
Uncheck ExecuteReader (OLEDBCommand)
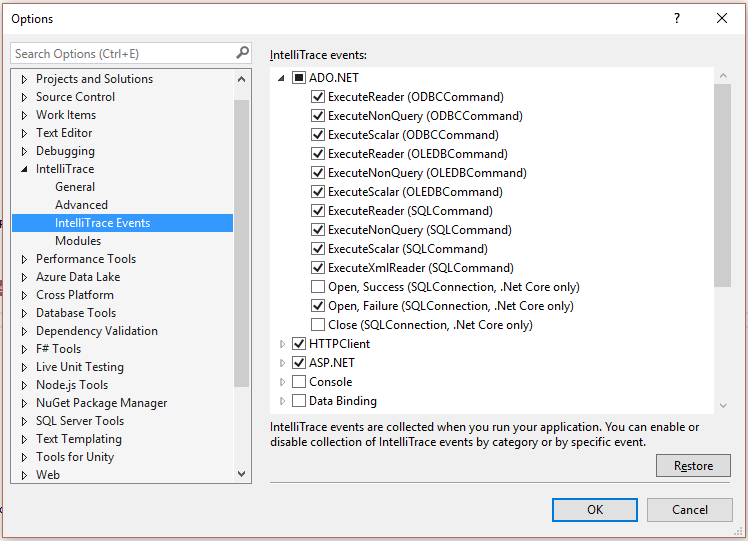click(318, 154)
